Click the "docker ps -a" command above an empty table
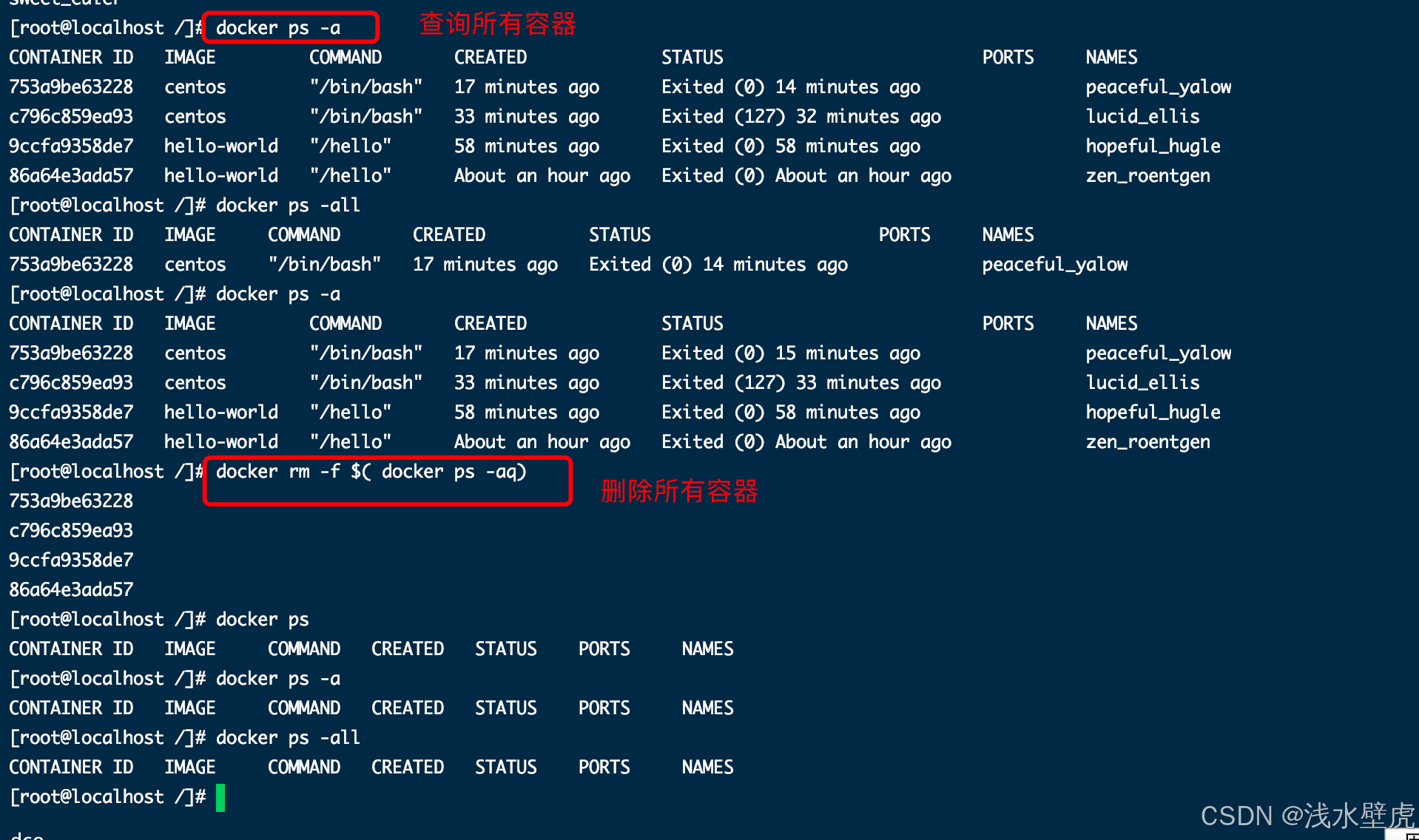Screen dimensions: 1419x840 click(x=277, y=679)
